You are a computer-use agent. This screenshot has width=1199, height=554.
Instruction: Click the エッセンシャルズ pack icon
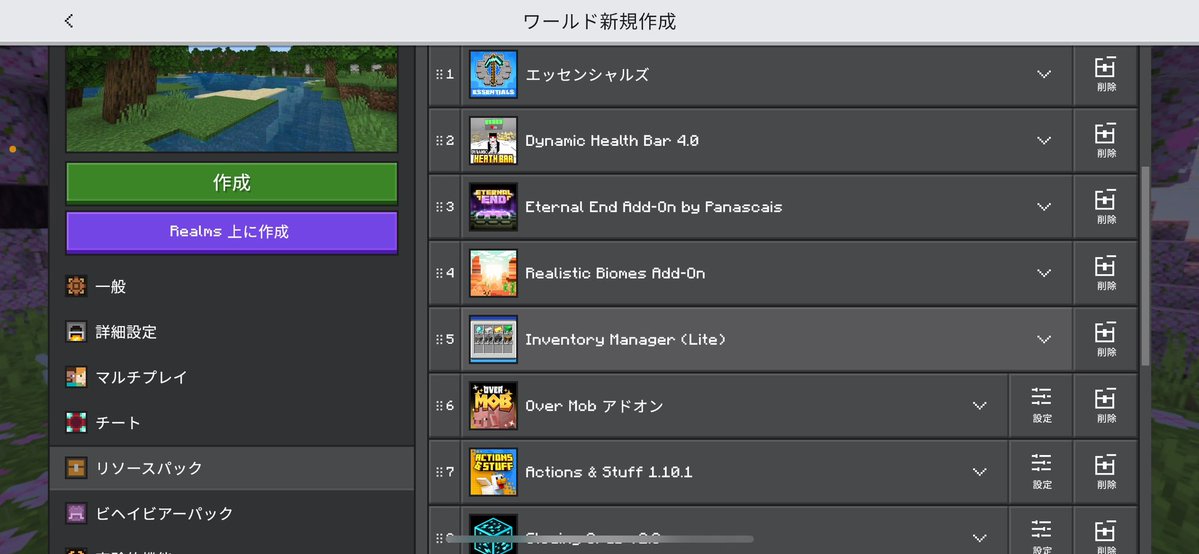493,74
